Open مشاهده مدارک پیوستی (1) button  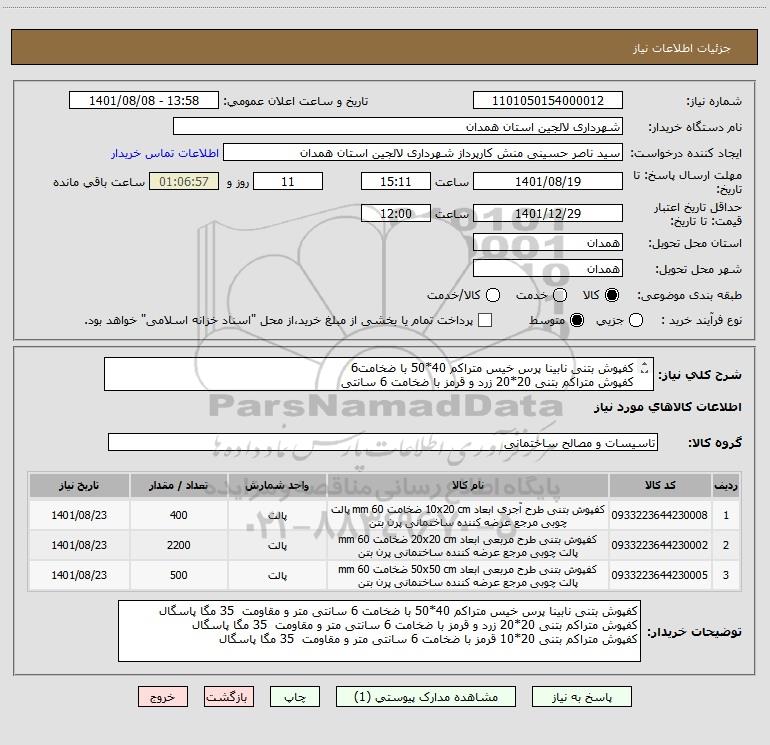pyautogui.click(x=426, y=697)
